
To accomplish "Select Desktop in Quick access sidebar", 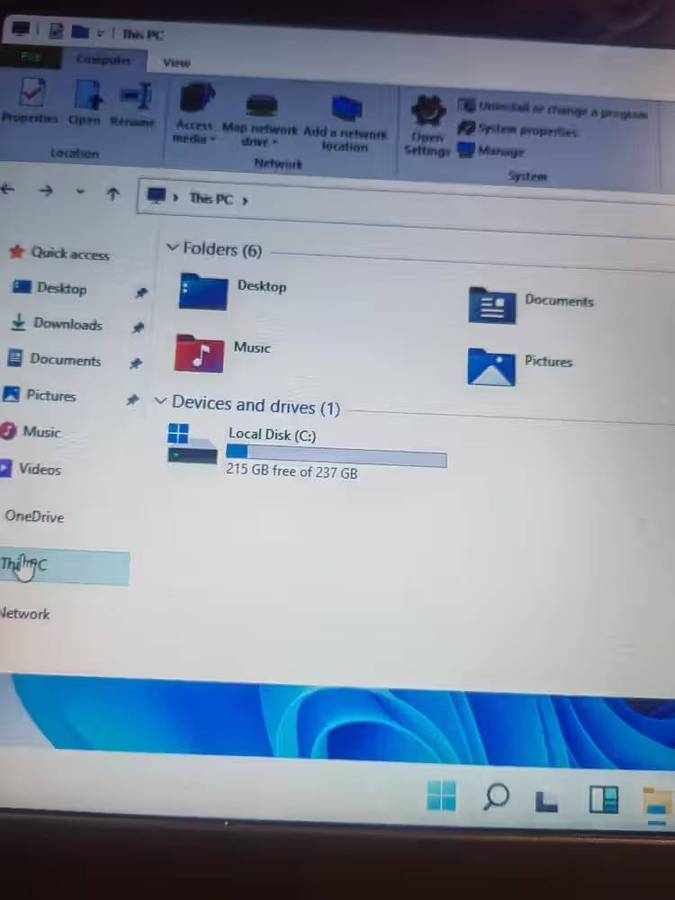I will (x=51, y=288).
